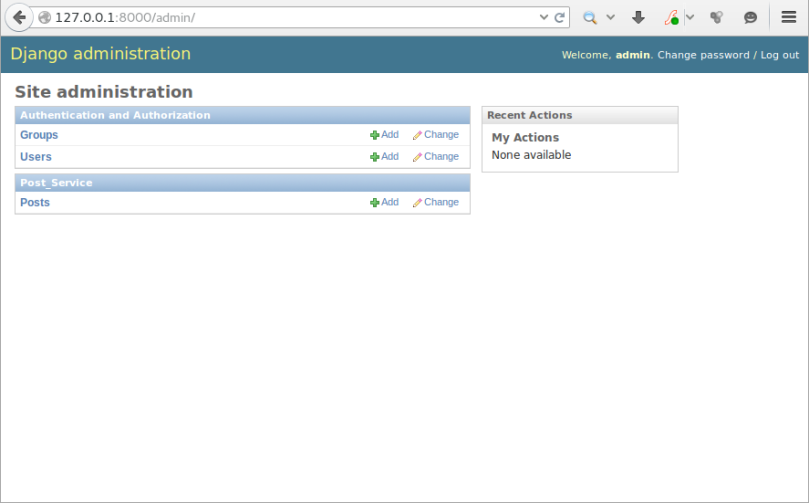Expand the search engine dropdown arrow
Image resolution: width=809 pixels, height=503 pixels.
tap(610, 17)
